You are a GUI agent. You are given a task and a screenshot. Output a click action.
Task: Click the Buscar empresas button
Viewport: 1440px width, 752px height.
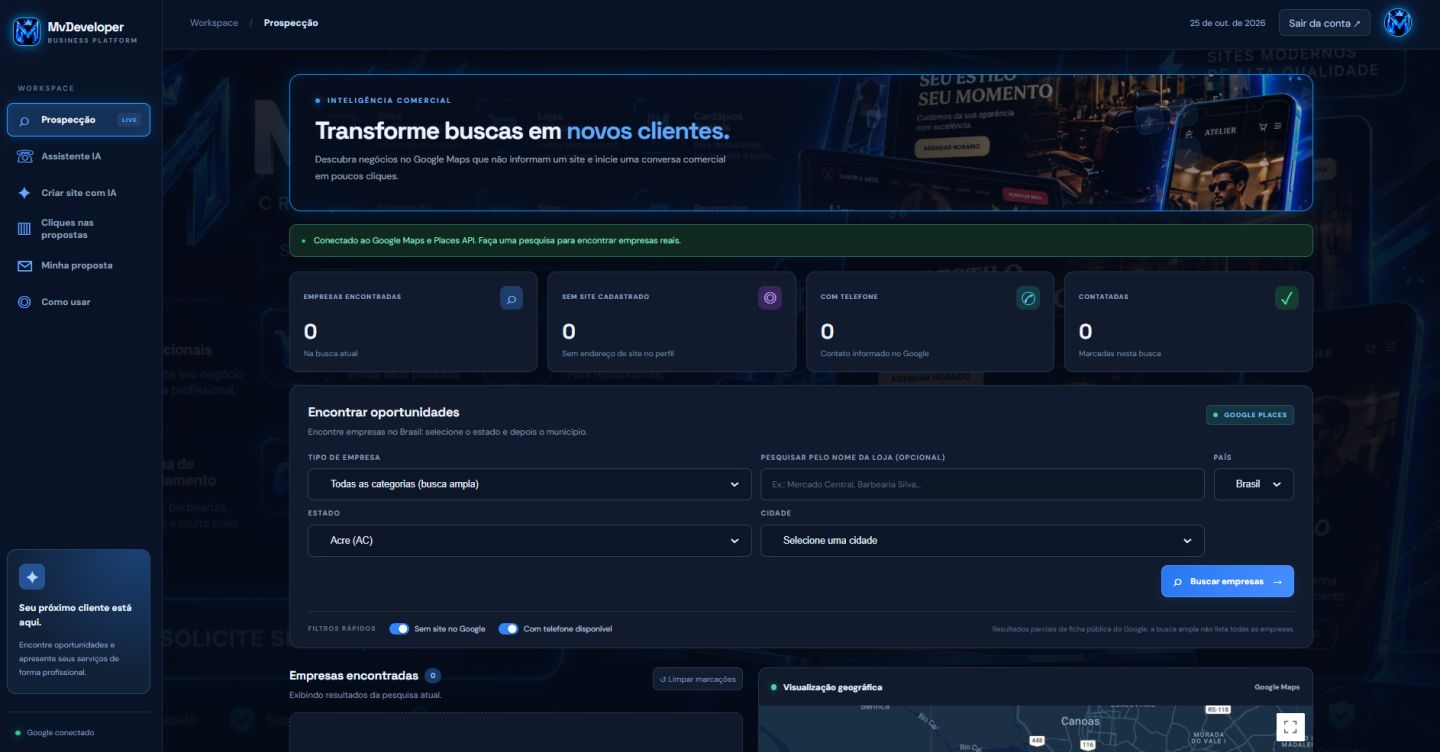(x=1227, y=581)
